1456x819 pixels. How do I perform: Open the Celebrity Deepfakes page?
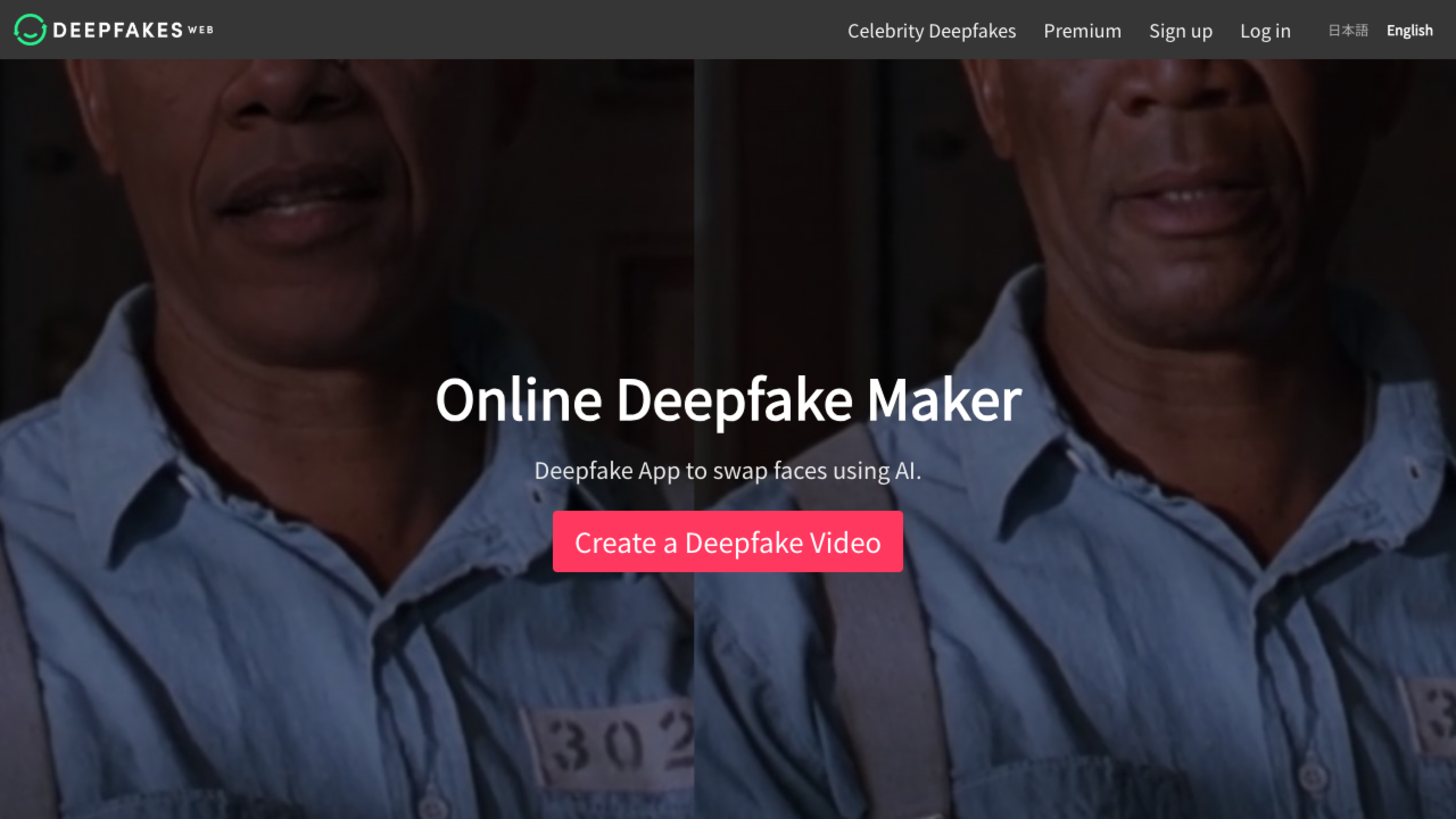(x=932, y=30)
